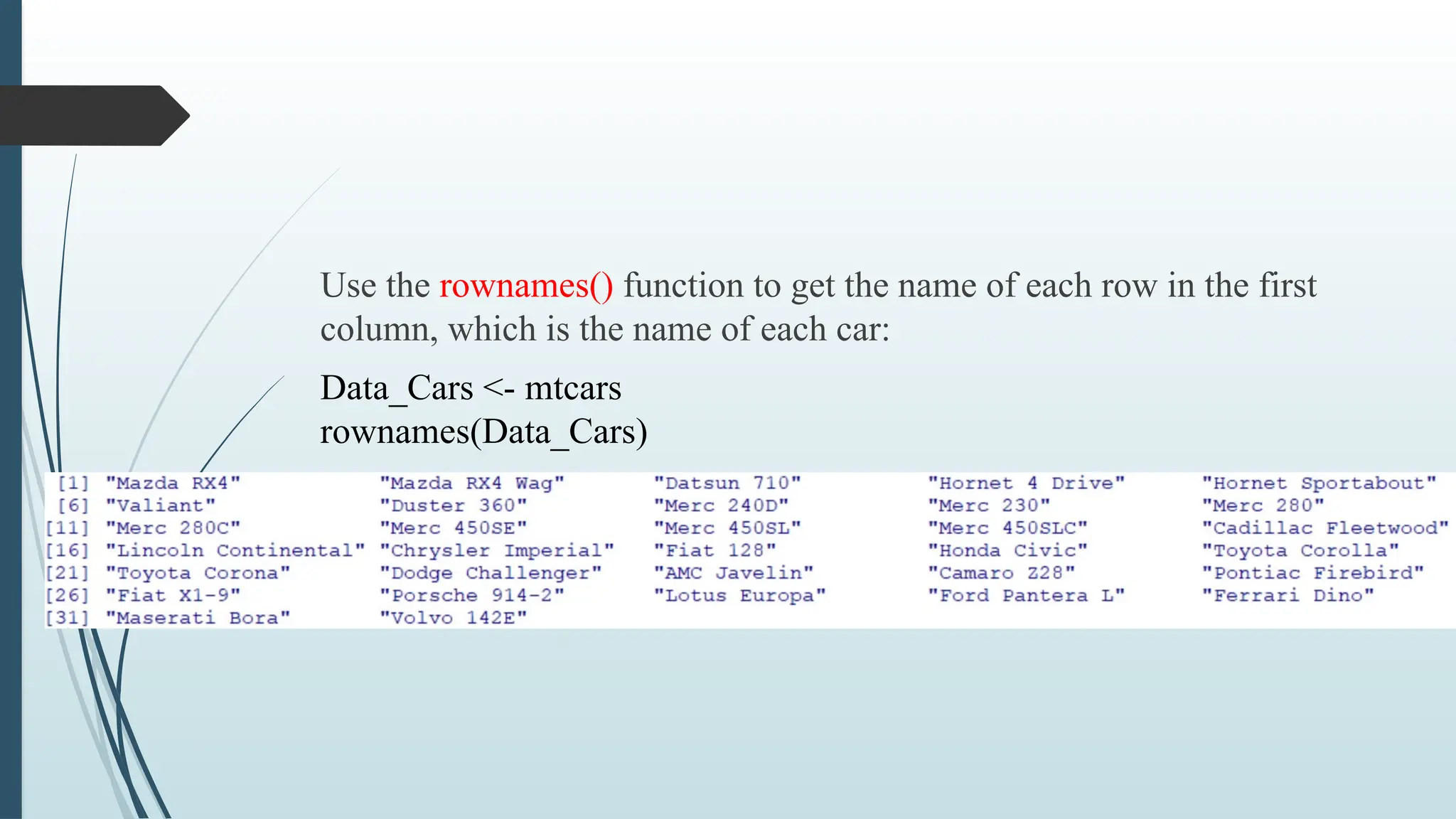
Task: Click the [31] index label
Action: (68, 618)
